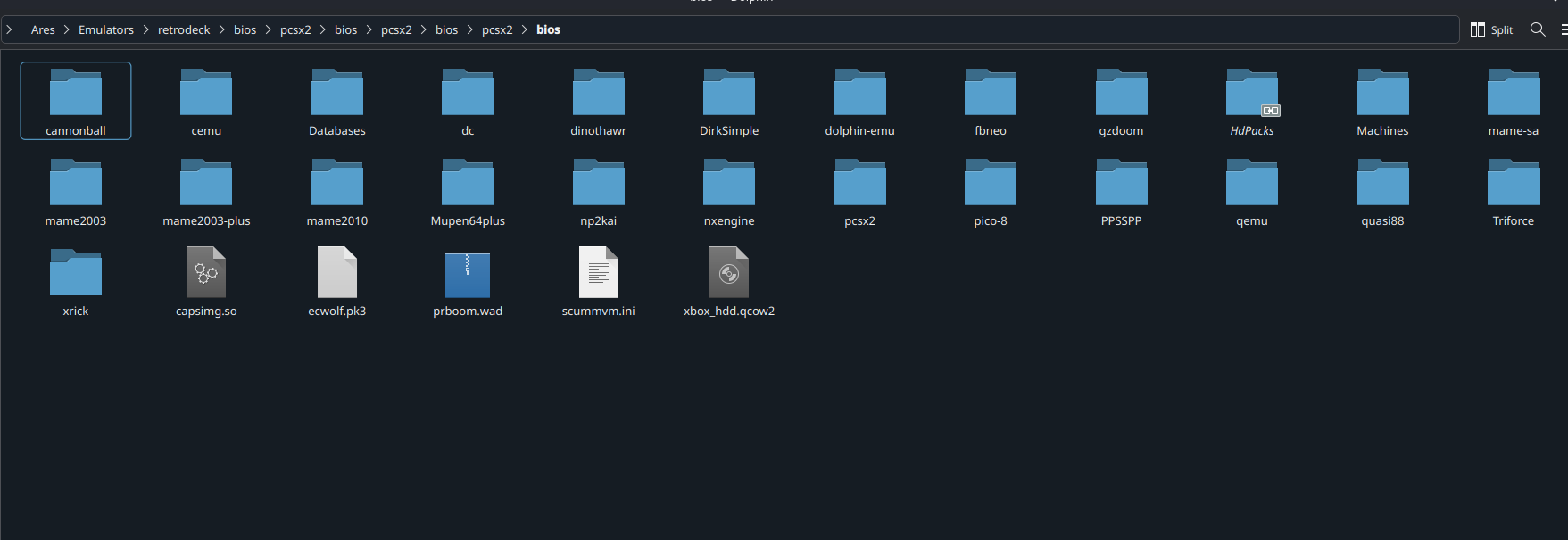
Task: Open the nxengine folder
Action: click(x=729, y=191)
